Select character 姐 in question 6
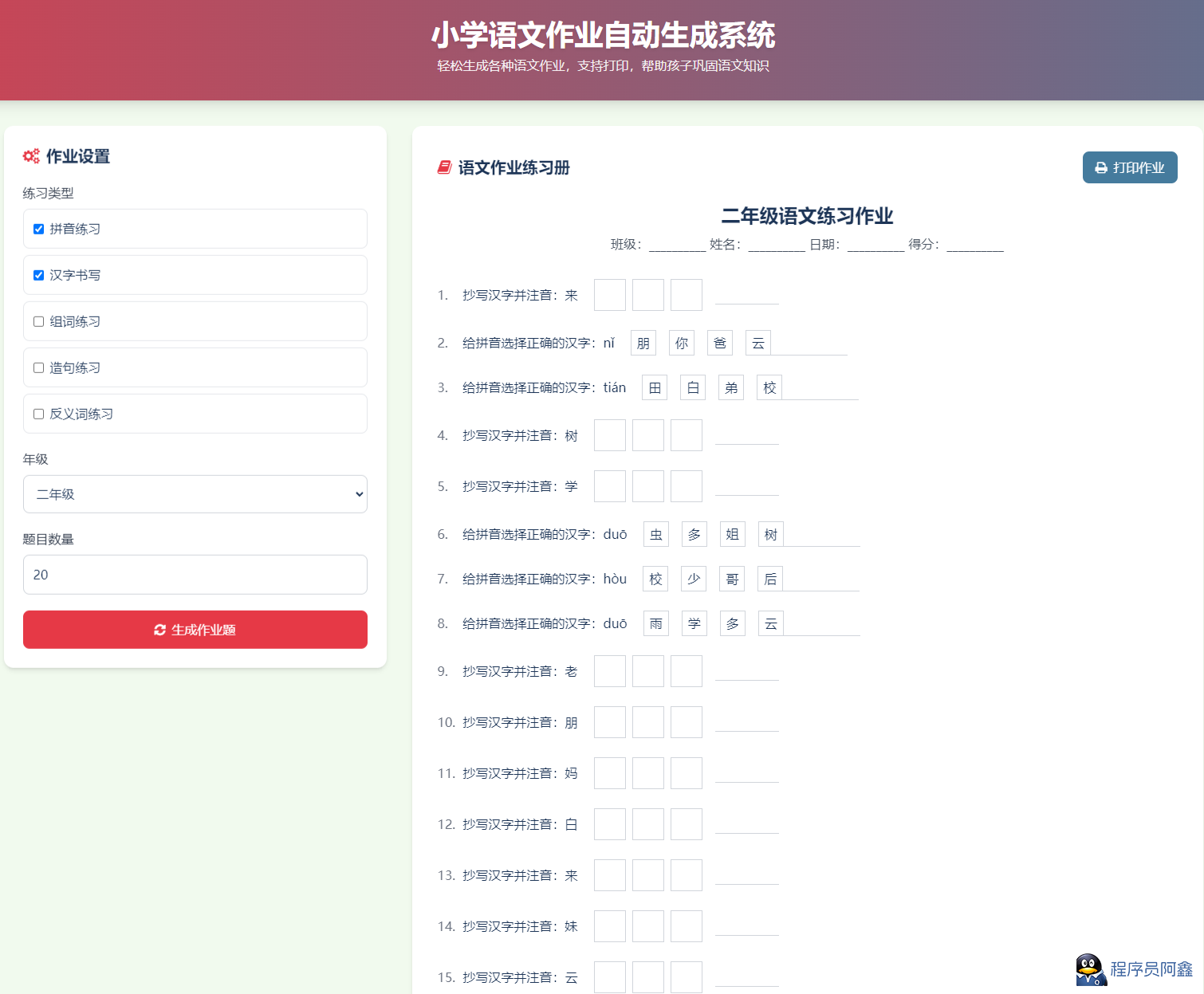1204x994 pixels. coord(733,534)
